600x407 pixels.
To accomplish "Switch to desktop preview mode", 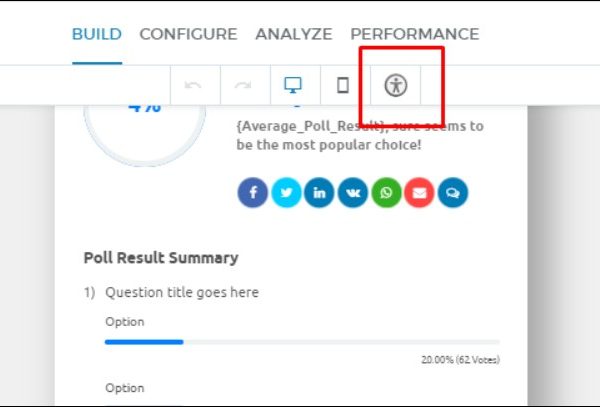I will (x=294, y=86).
